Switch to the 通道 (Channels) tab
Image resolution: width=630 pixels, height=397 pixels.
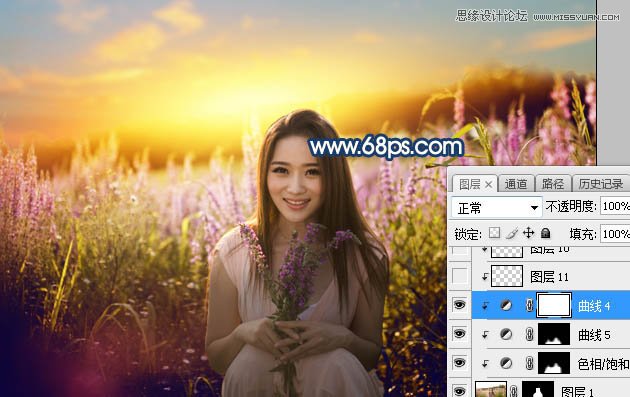pos(516,184)
